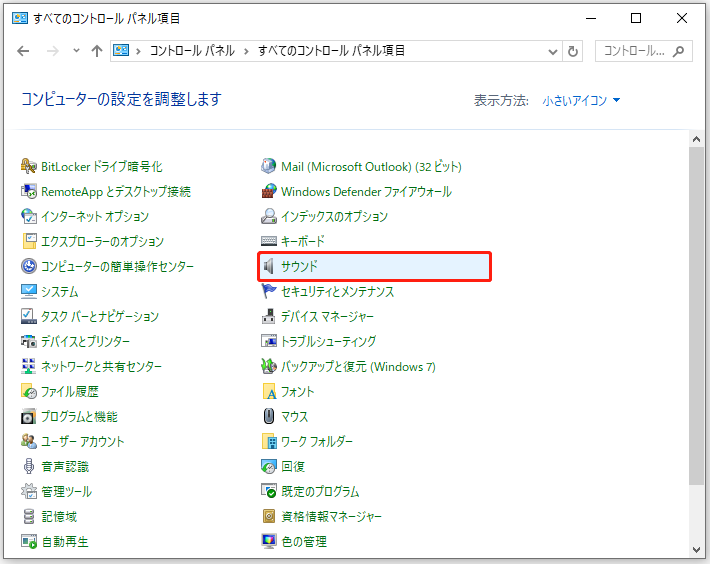Open the インターネット オプション globe icon
710x564 pixels.
(29, 216)
